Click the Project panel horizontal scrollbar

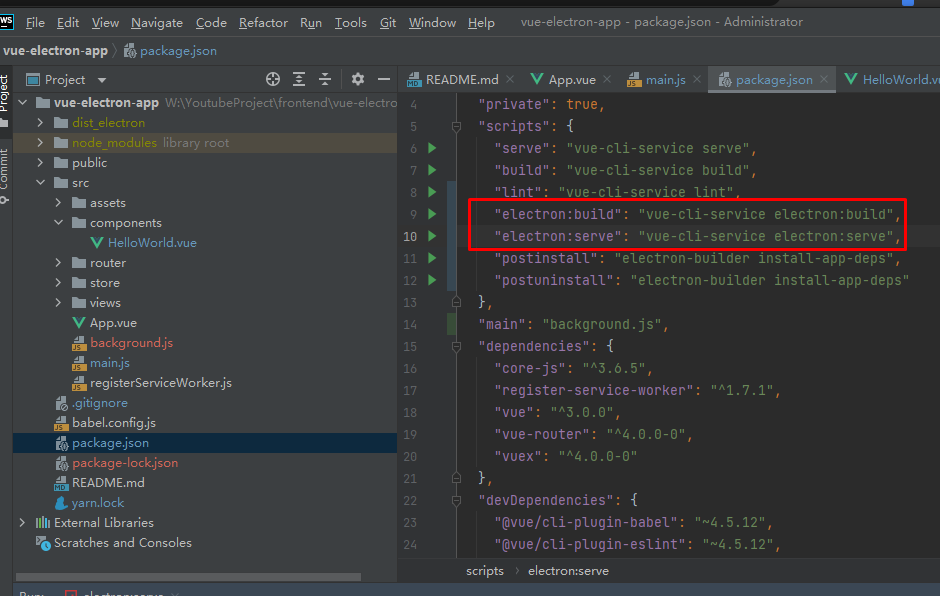click(x=190, y=577)
